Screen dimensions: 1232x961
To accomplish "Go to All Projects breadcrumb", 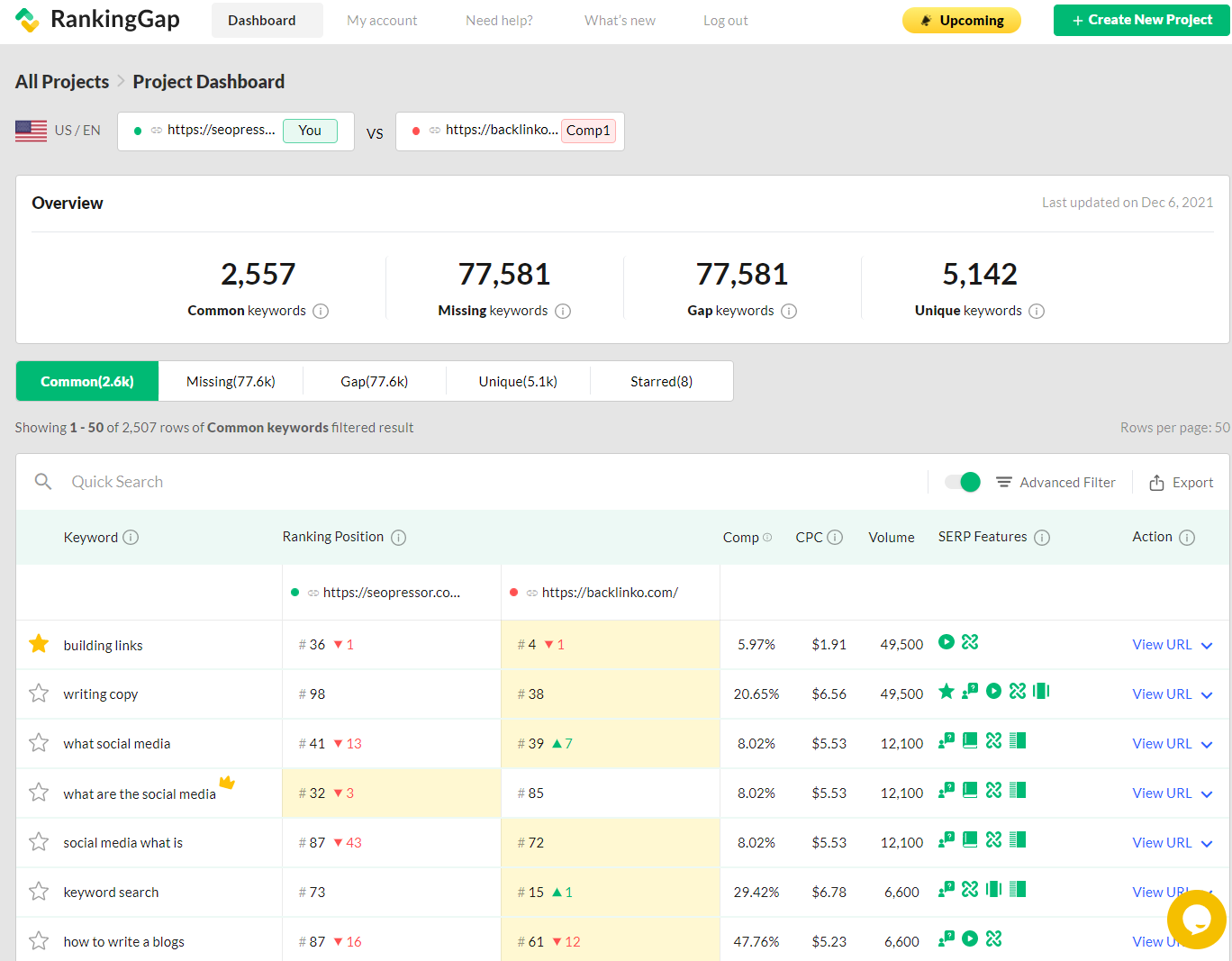I will click(62, 82).
